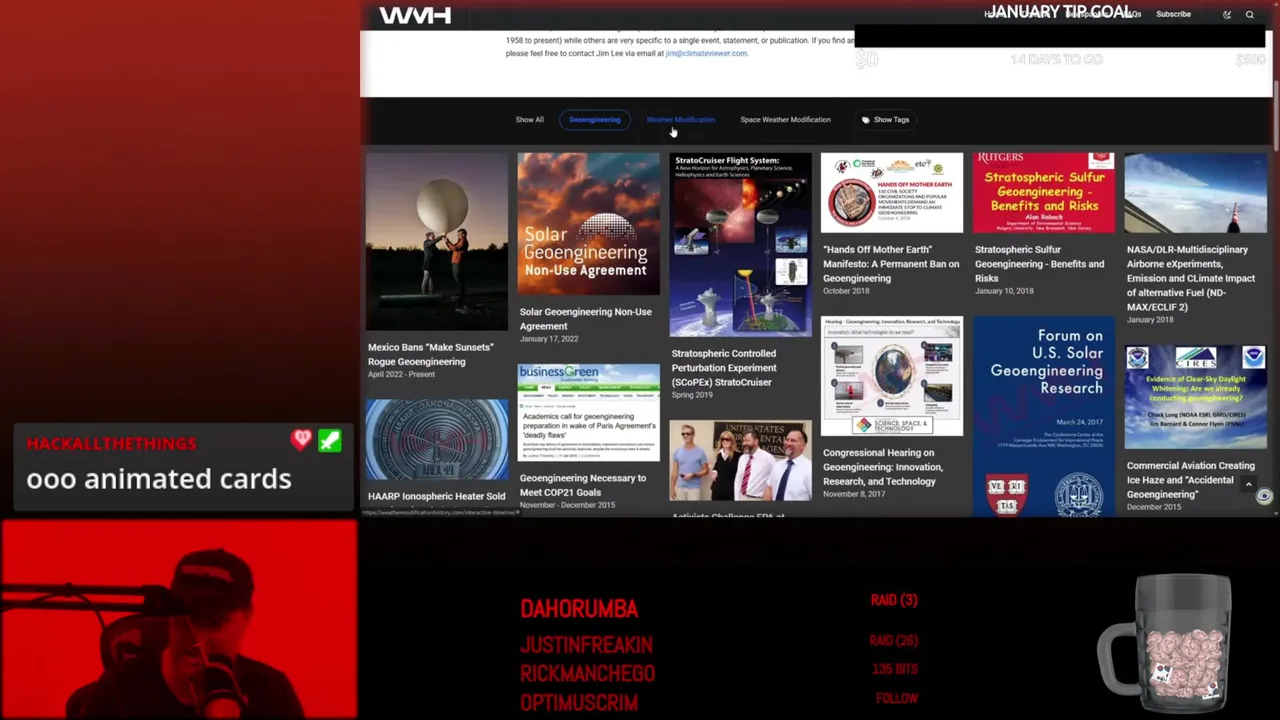
Task: Click 'Commercial Aviation Creating Ice Haze' title
Action: 1190,480
